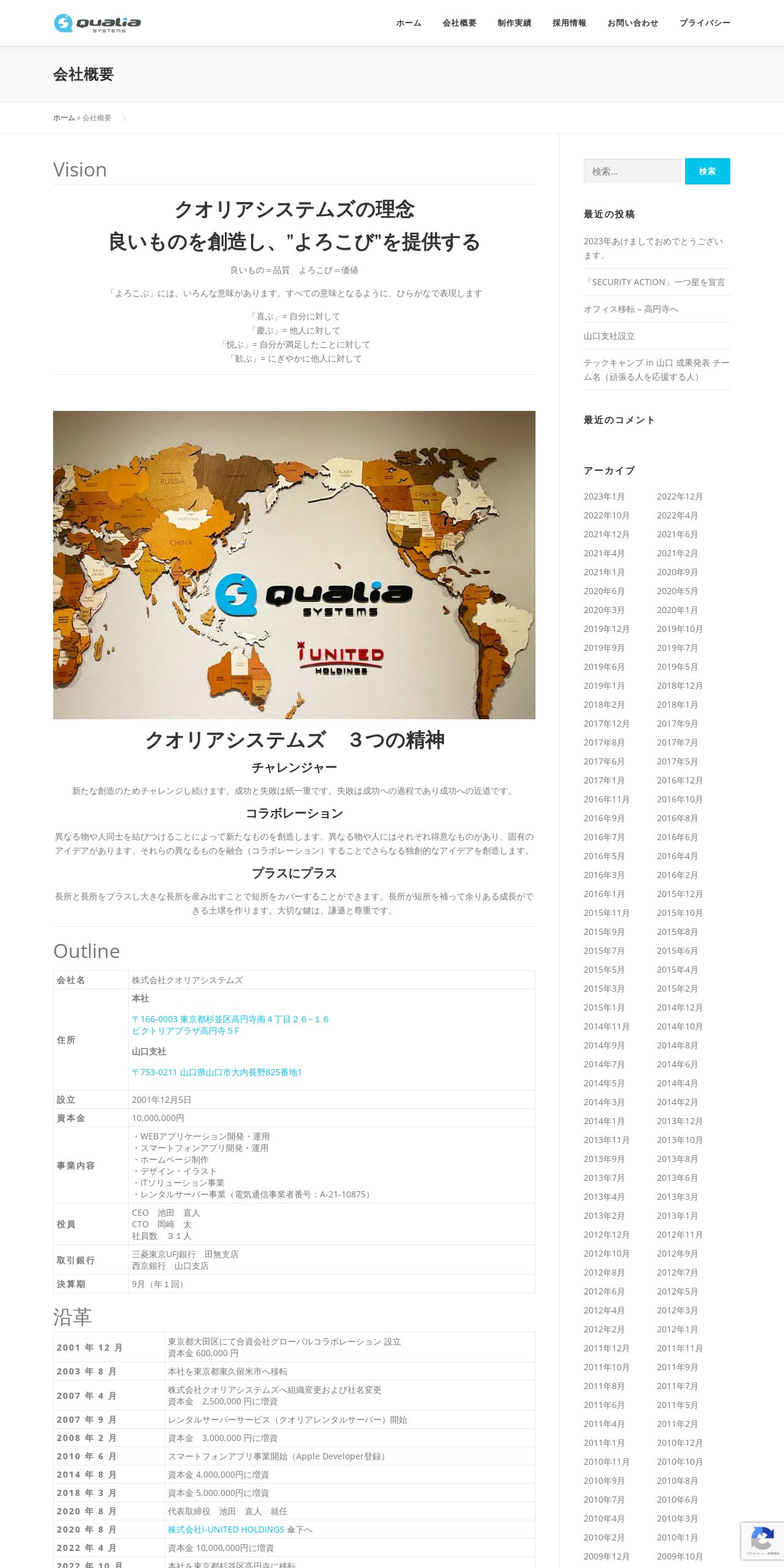Open the 2019年7月 archive
This screenshot has height=1568, width=784.
677,648
